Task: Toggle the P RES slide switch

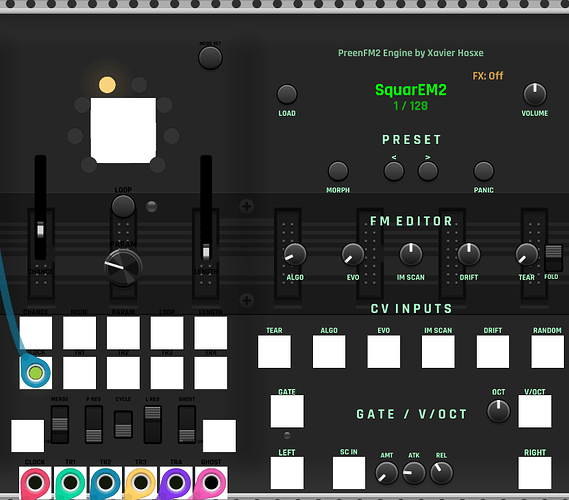Action: 94,424
